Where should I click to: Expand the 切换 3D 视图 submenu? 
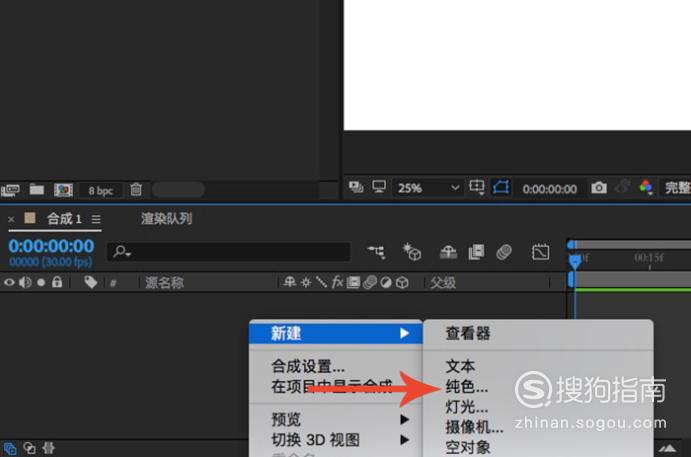336,440
